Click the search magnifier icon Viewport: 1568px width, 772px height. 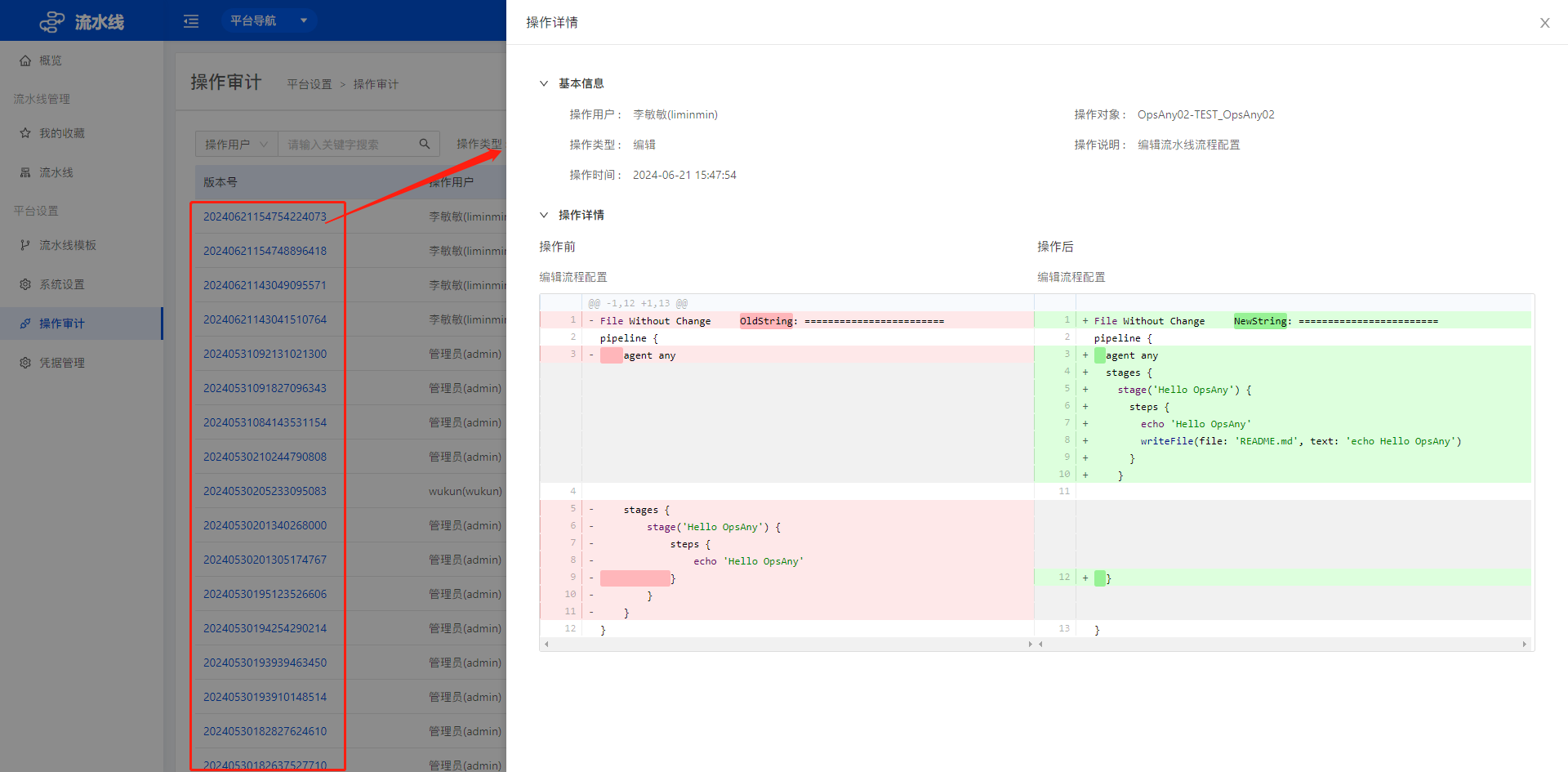click(x=425, y=144)
